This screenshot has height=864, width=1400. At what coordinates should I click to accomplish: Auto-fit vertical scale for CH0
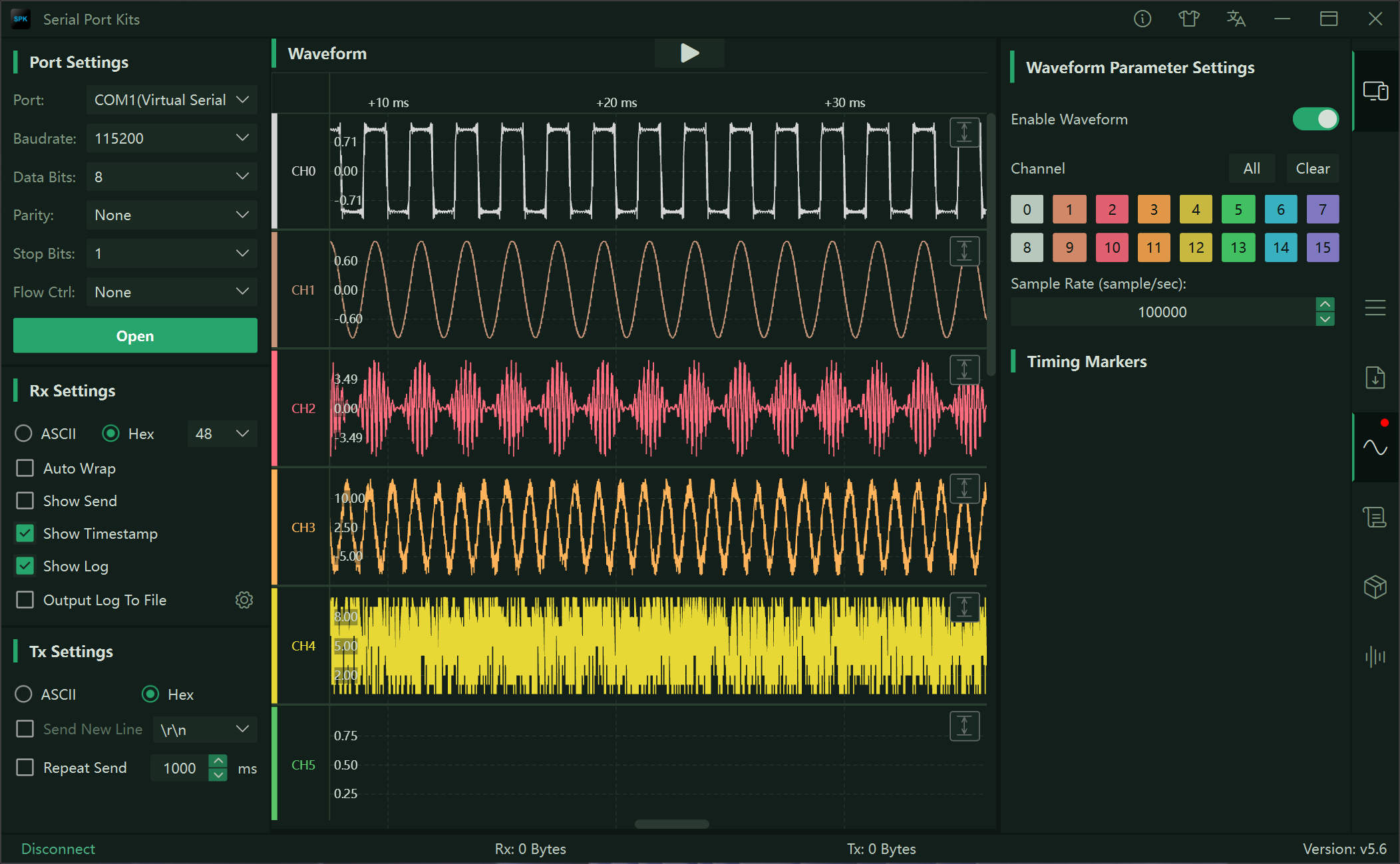click(x=964, y=132)
